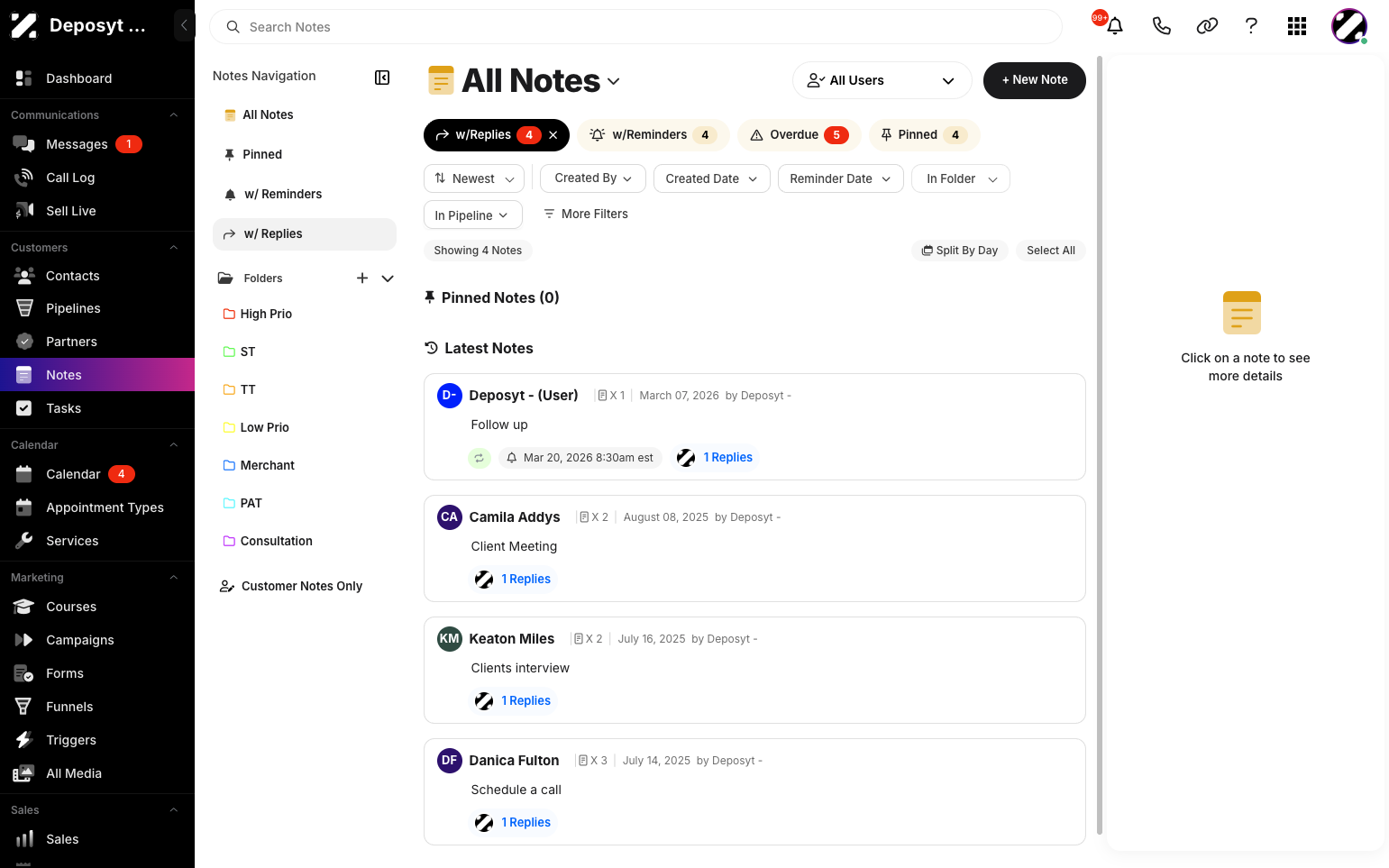Toggle the w/Reminders filter chip
The image size is (1389, 868).
(653, 135)
